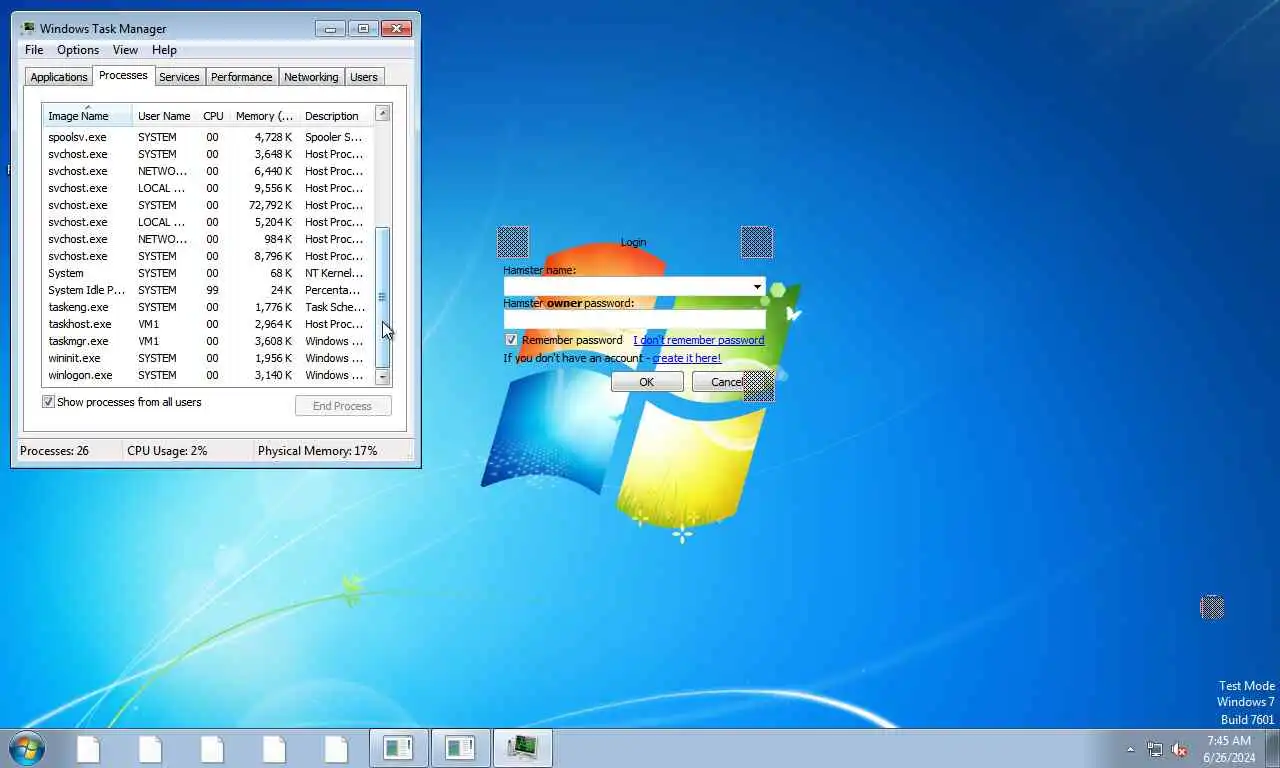Click the process list scrollbar thumb
1280x768 pixels.
382,297
